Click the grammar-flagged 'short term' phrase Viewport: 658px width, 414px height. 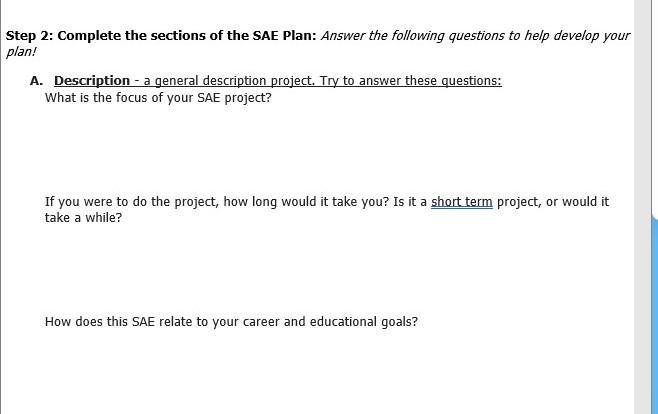coord(462,202)
